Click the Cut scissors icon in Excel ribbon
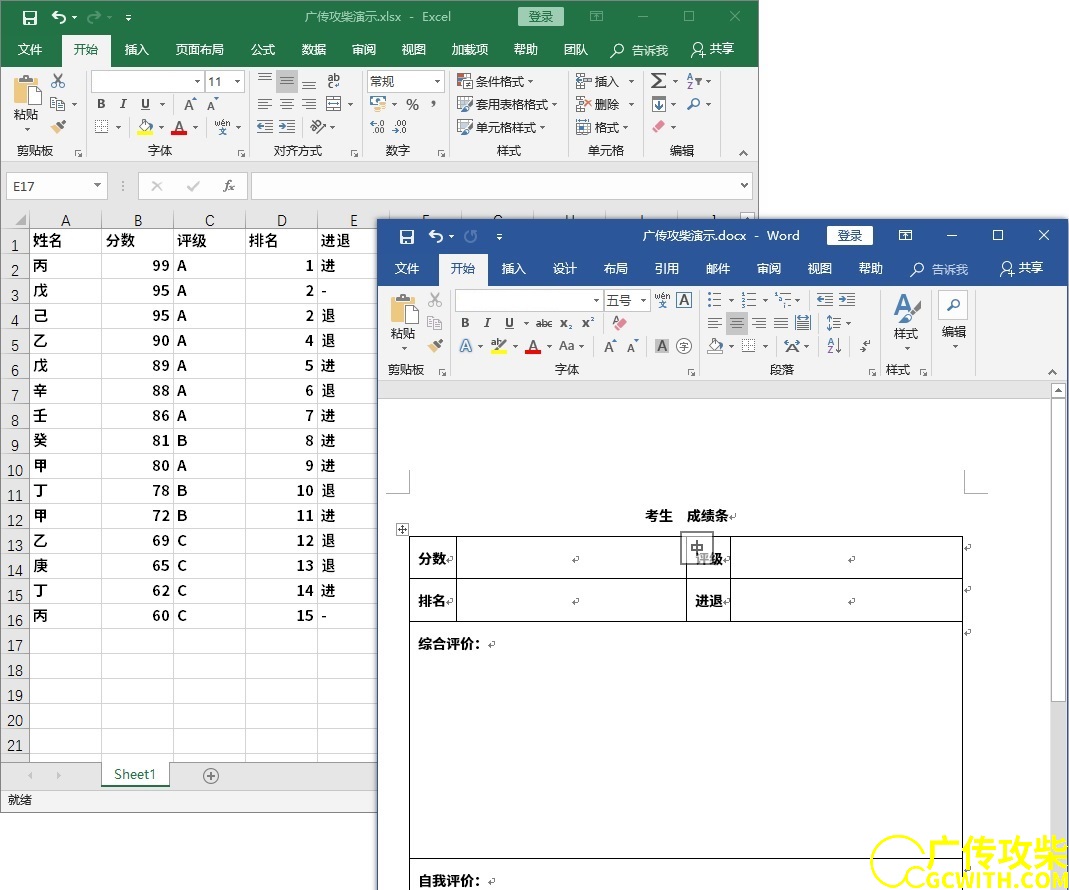Image resolution: width=1069 pixels, height=890 pixels. click(58, 81)
